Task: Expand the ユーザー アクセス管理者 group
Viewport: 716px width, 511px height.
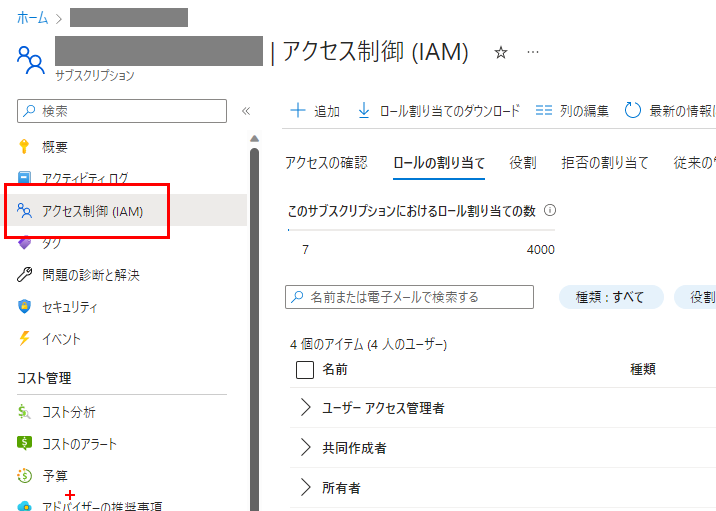Action: click(x=305, y=407)
